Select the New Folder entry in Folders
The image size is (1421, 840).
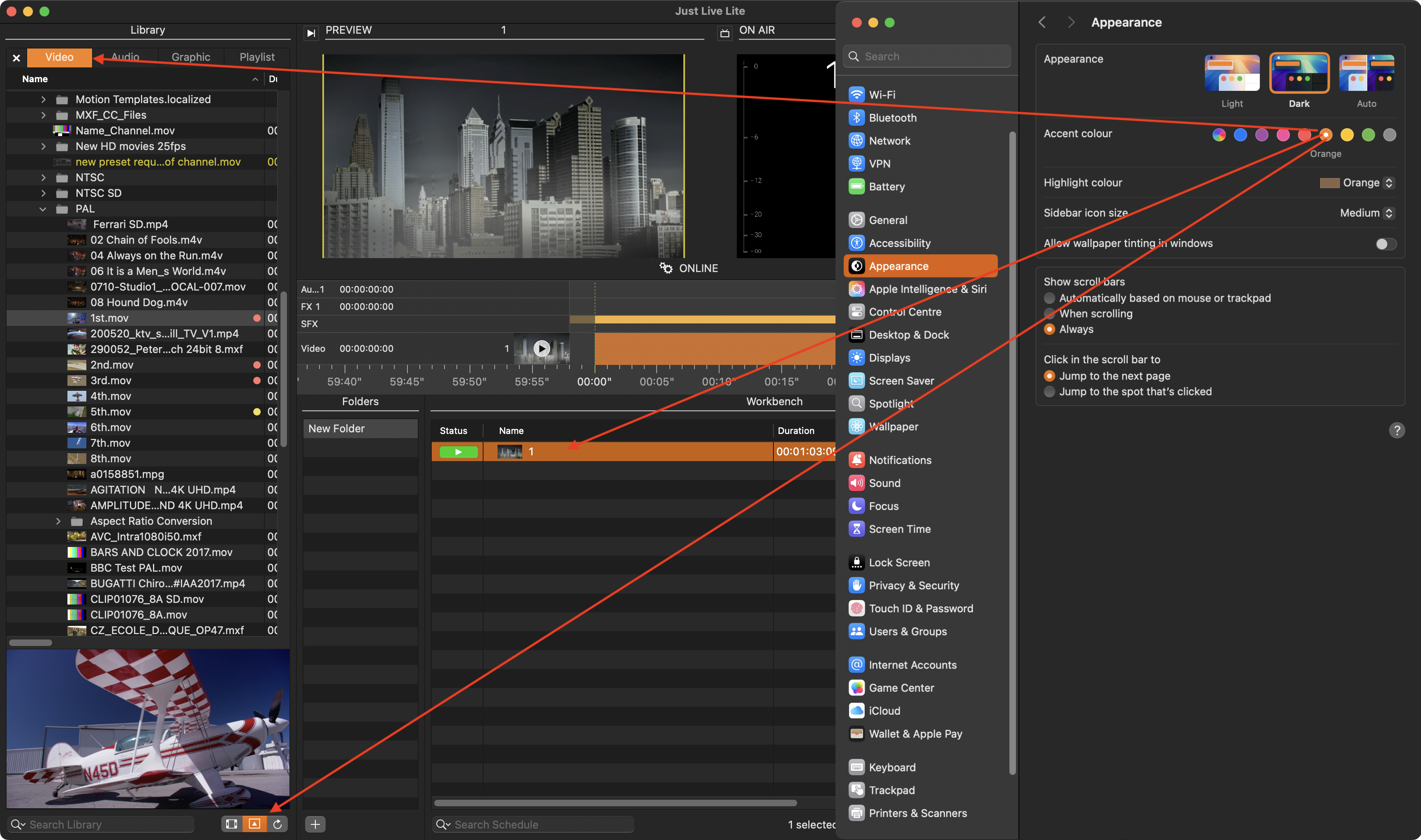[x=360, y=429]
